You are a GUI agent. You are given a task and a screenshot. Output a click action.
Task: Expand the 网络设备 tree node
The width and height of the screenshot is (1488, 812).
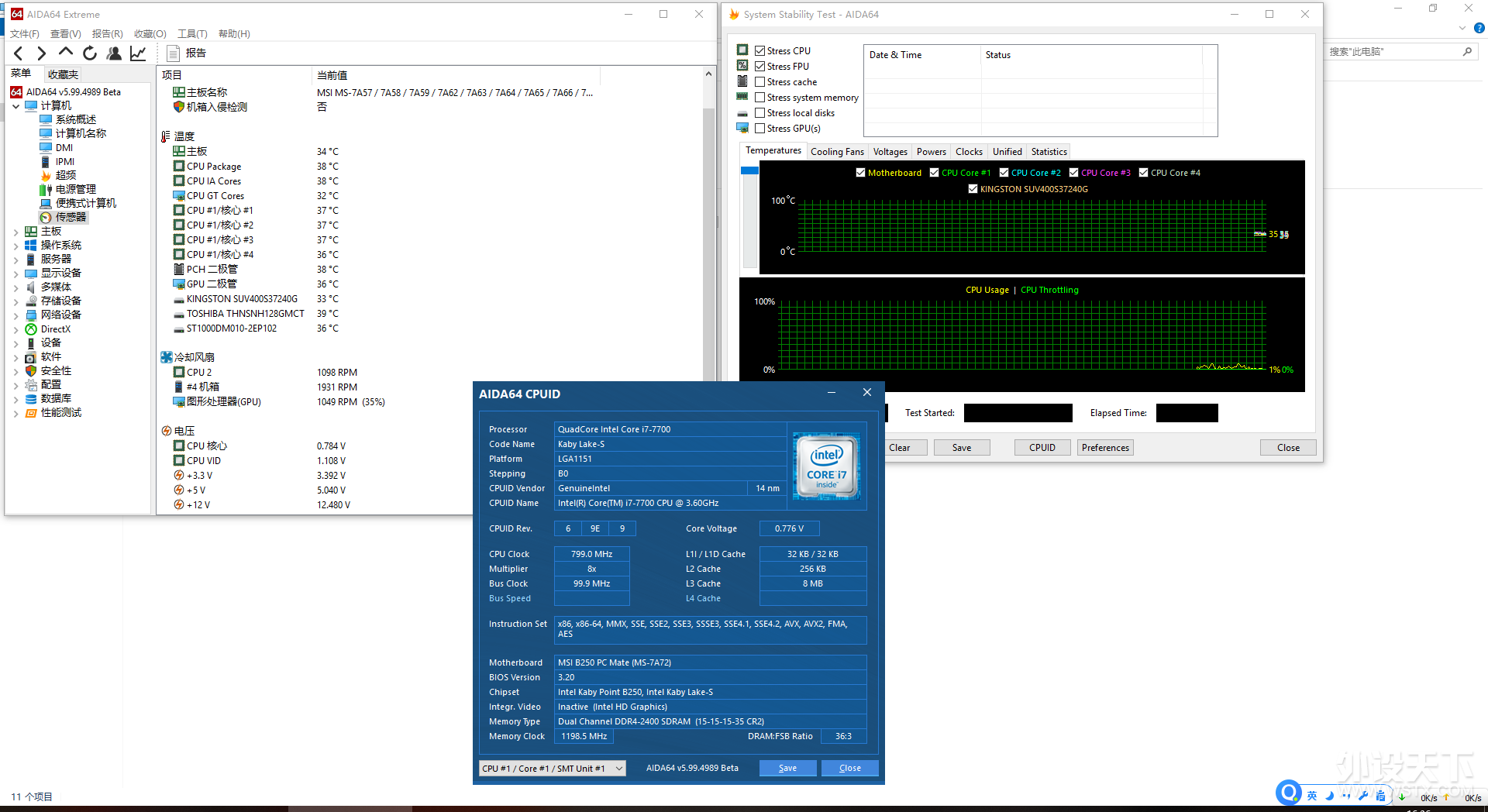pyautogui.click(x=15, y=315)
